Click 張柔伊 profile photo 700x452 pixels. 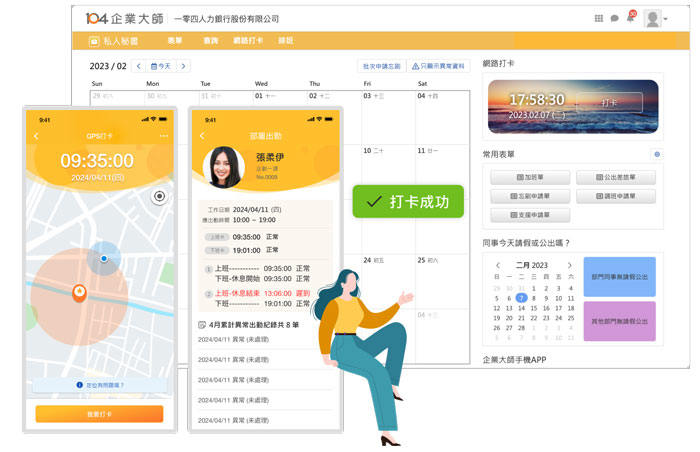click(x=224, y=167)
